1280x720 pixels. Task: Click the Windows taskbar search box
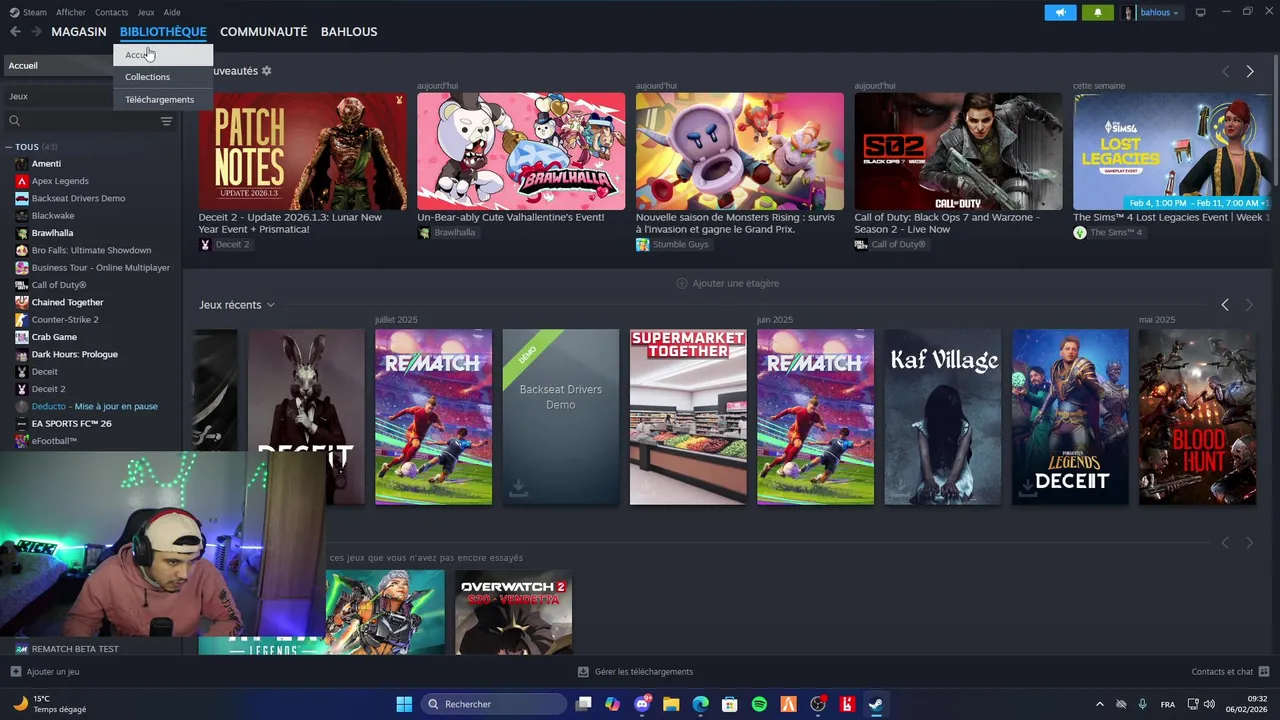494,704
